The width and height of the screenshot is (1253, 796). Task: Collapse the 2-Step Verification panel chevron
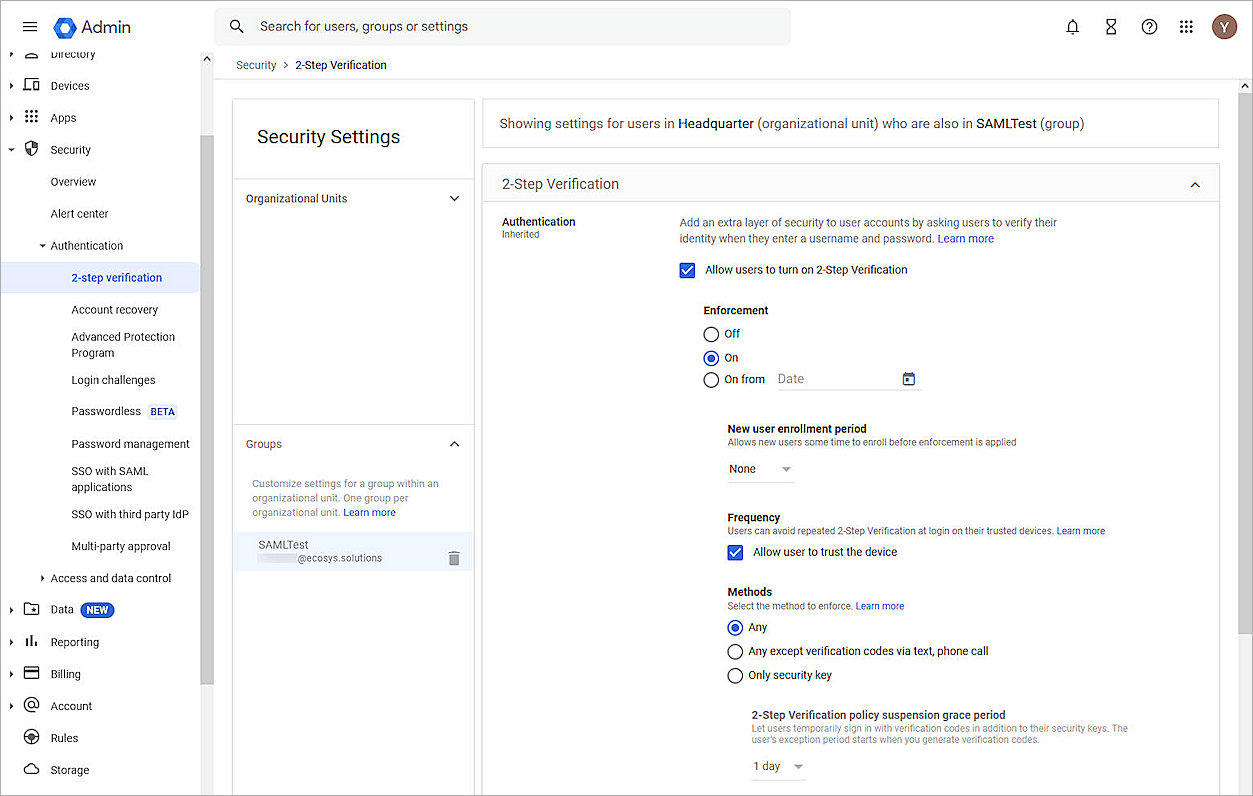click(1195, 184)
